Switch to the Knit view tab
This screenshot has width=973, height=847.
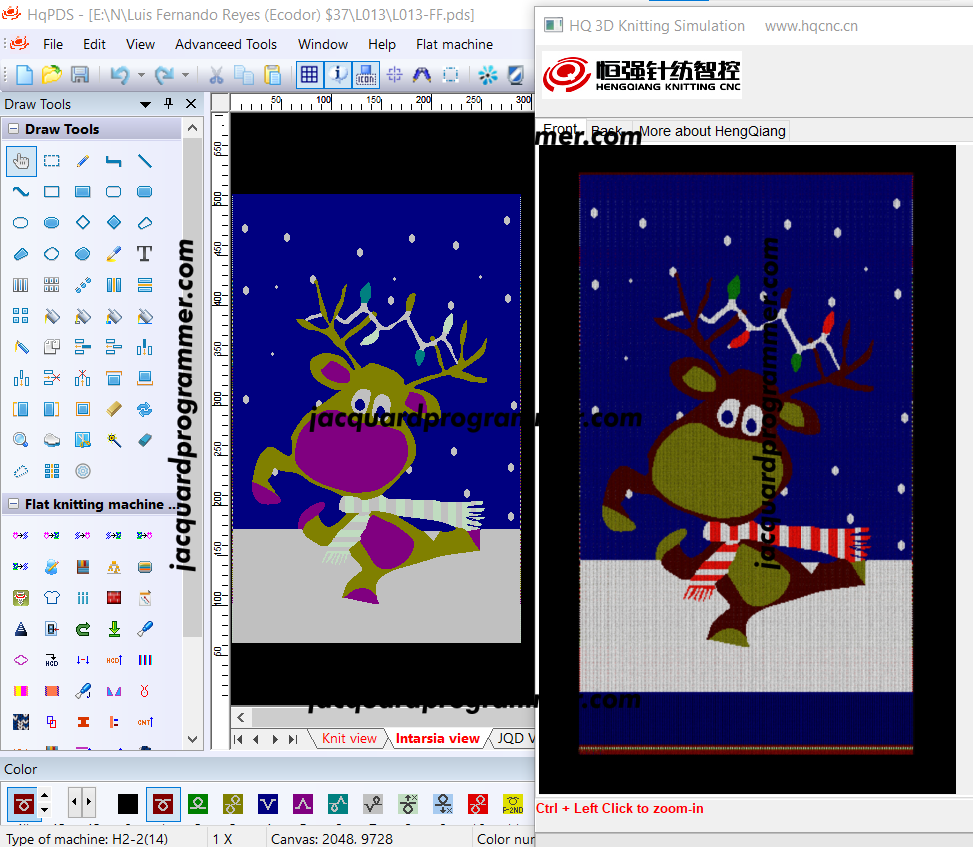349,738
